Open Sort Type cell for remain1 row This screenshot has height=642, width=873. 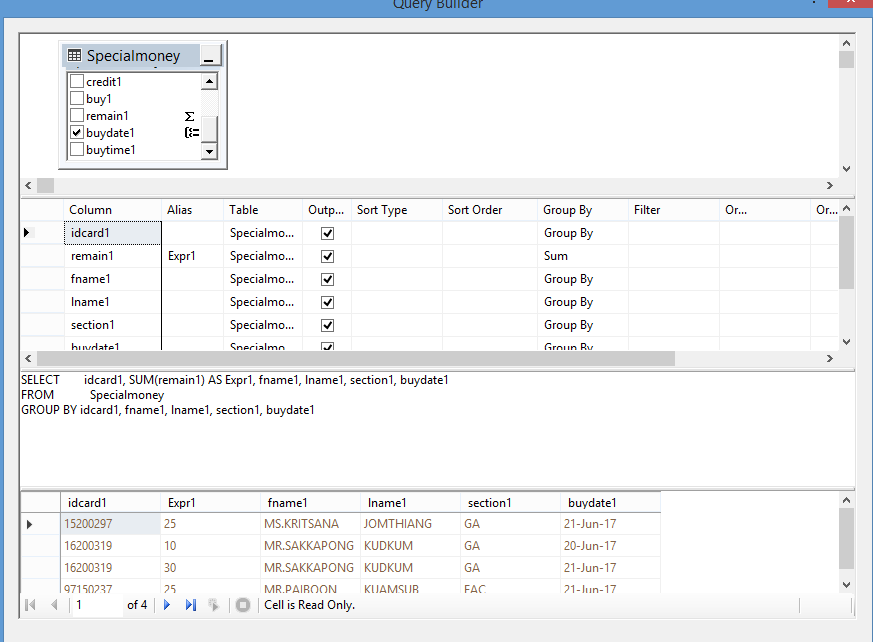click(397, 256)
